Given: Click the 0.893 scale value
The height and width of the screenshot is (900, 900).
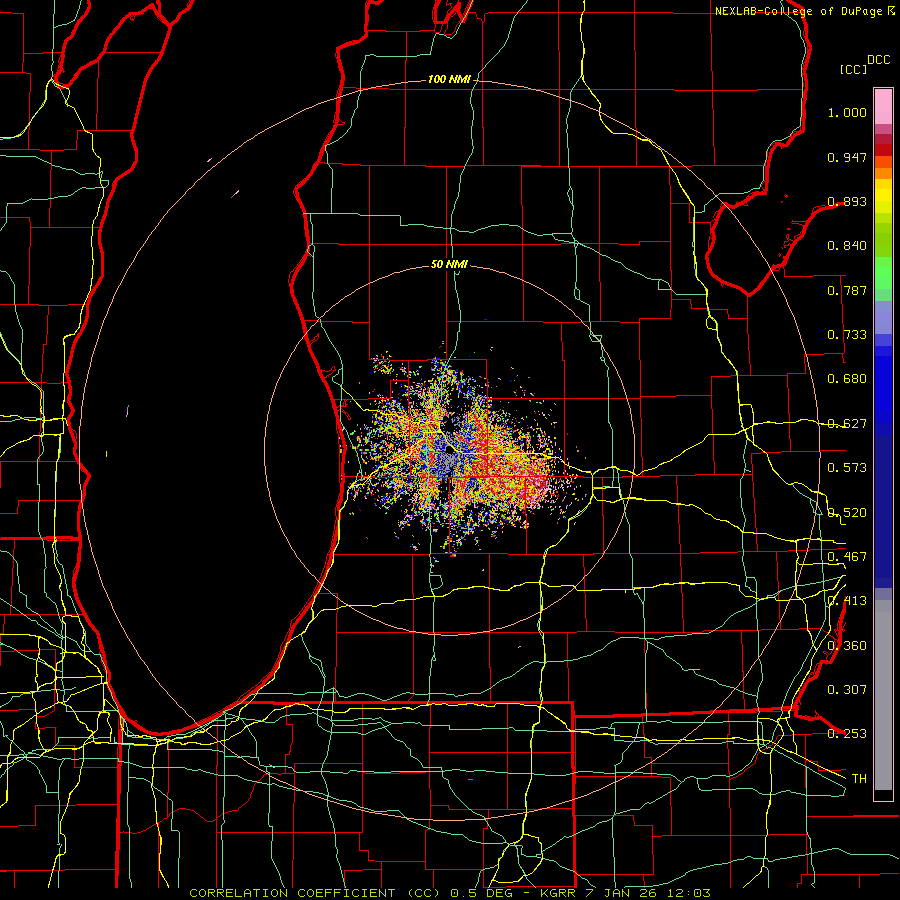Looking at the screenshot, I should click(x=847, y=201).
